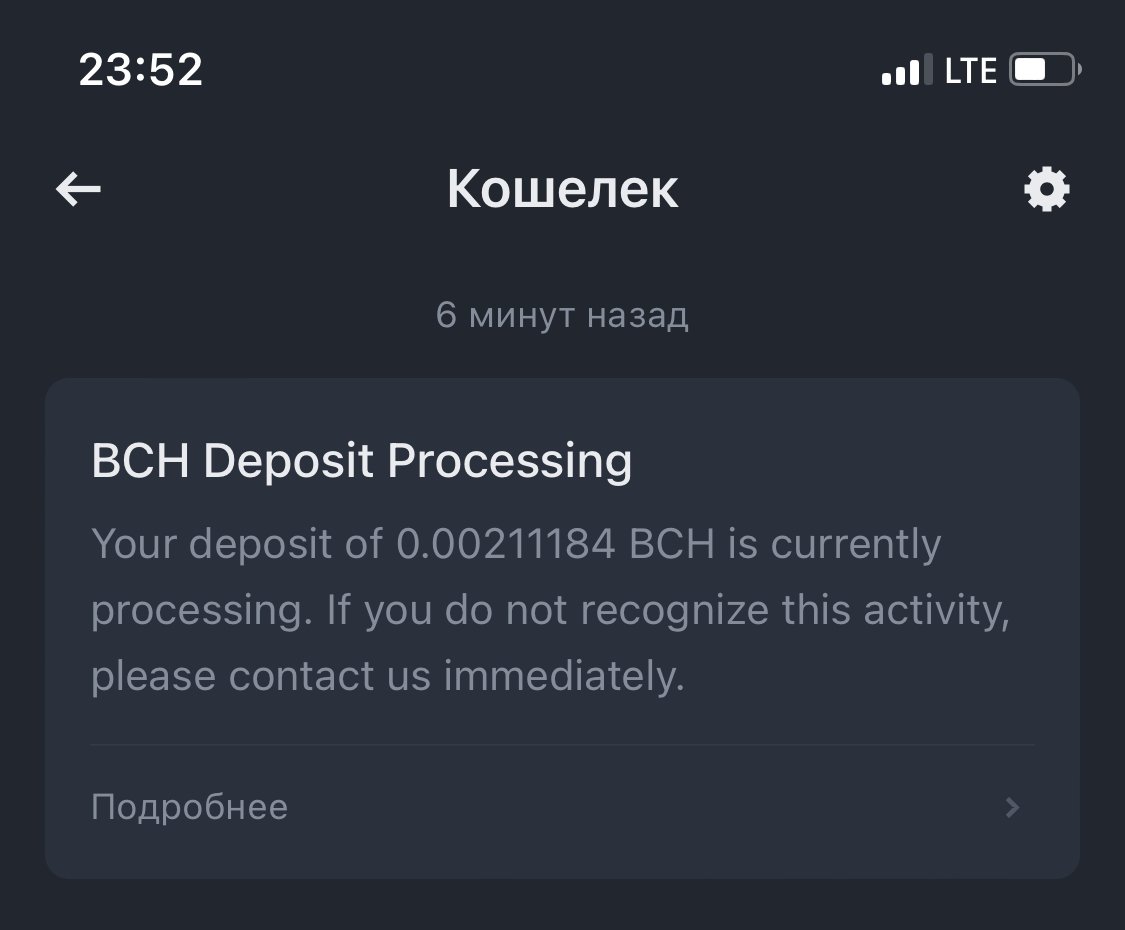Viewport: 1125px width, 930px height.
Task: Open the Подробнее link
Action: point(189,807)
